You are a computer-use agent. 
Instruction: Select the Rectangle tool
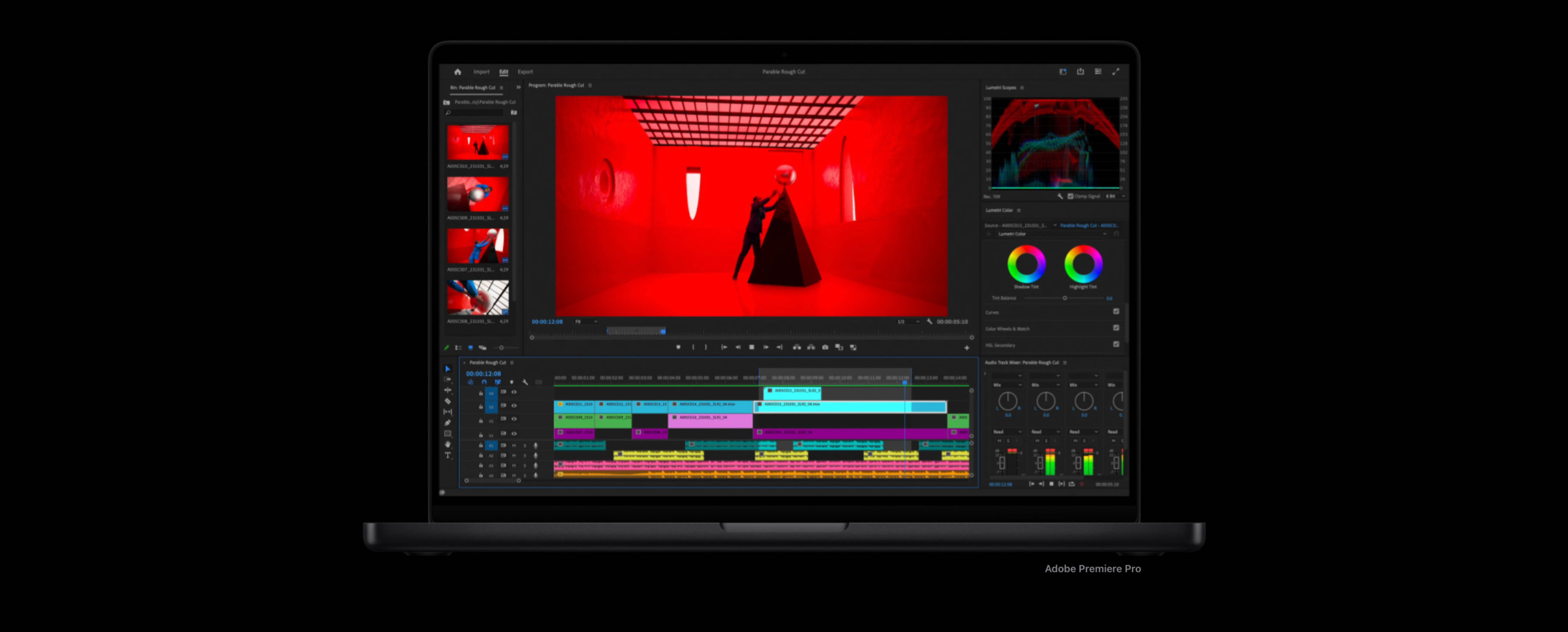(x=447, y=433)
